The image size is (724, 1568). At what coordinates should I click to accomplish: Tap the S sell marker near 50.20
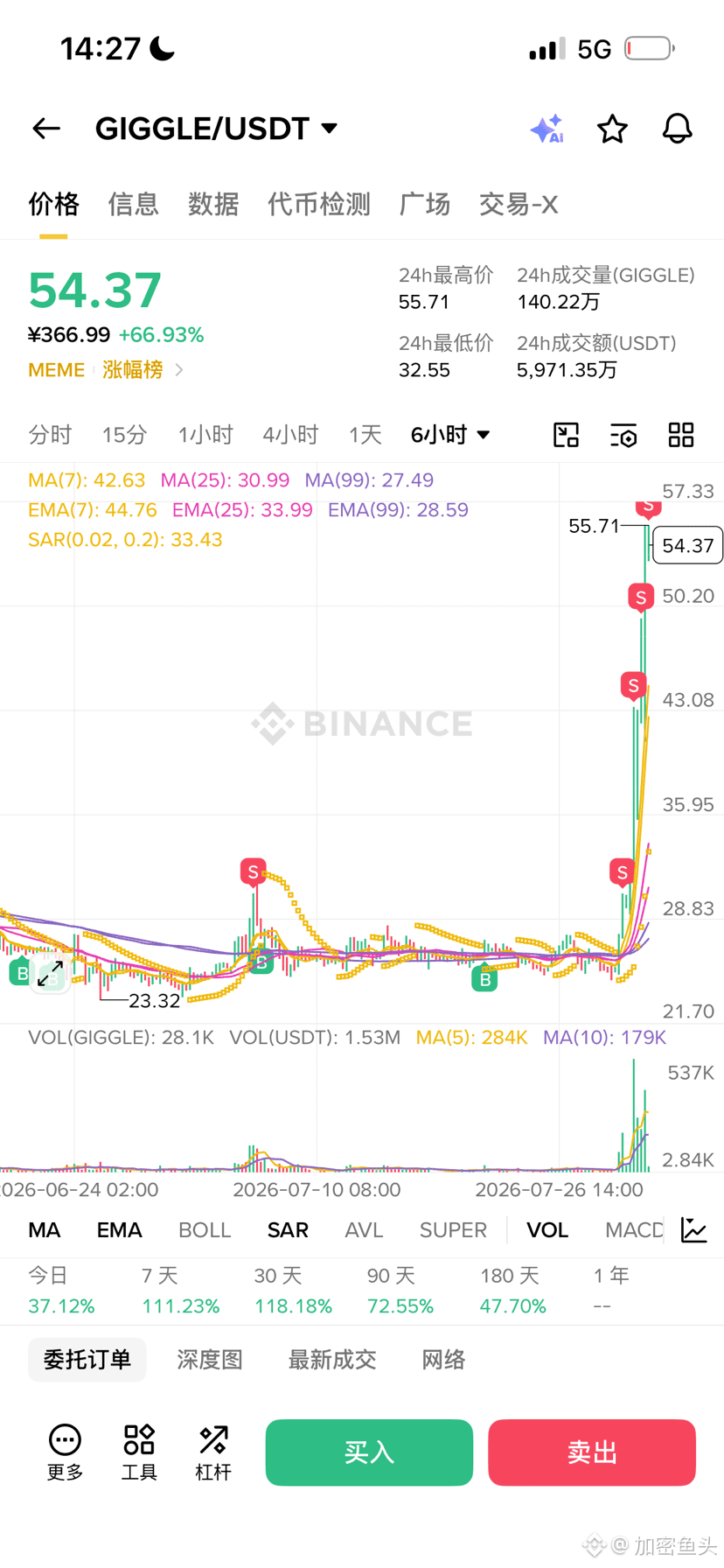[641, 598]
